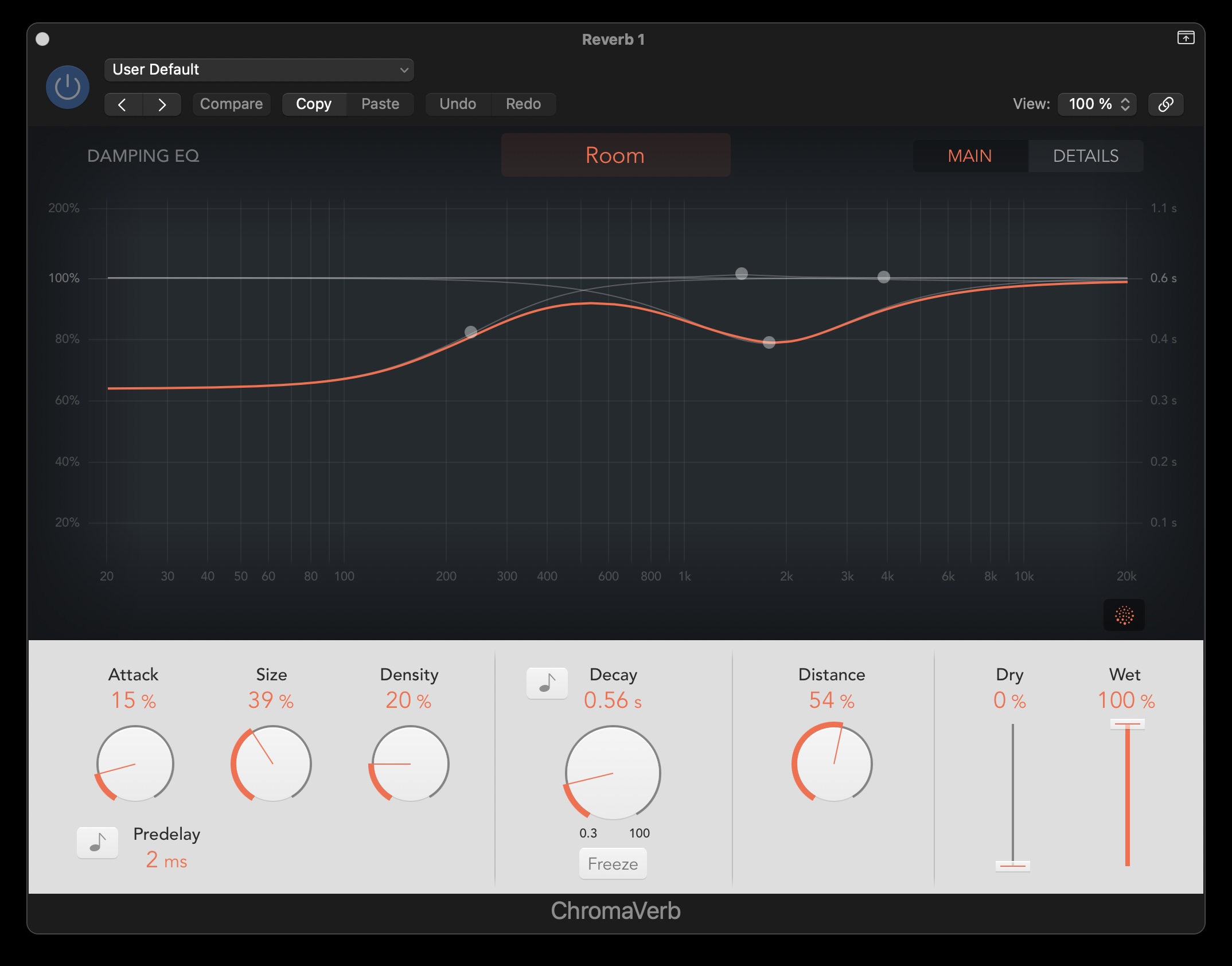Toggle the dotted visualization icon below graph
This screenshot has height=966, width=1232.
tap(1124, 616)
